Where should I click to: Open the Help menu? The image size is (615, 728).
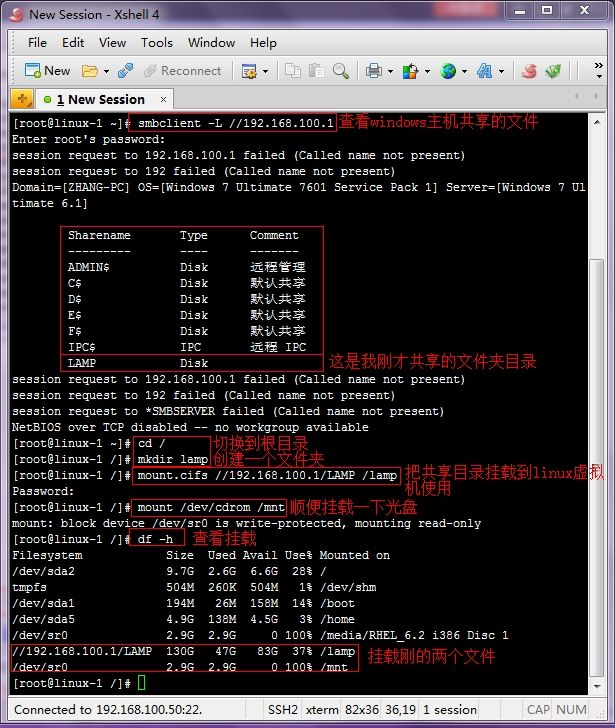(x=263, y=43)
